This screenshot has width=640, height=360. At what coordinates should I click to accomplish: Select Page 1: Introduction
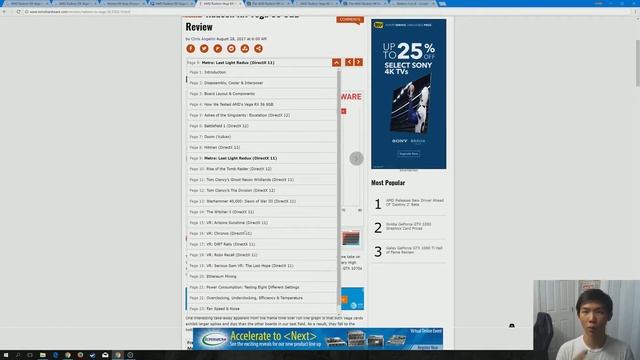262,72
